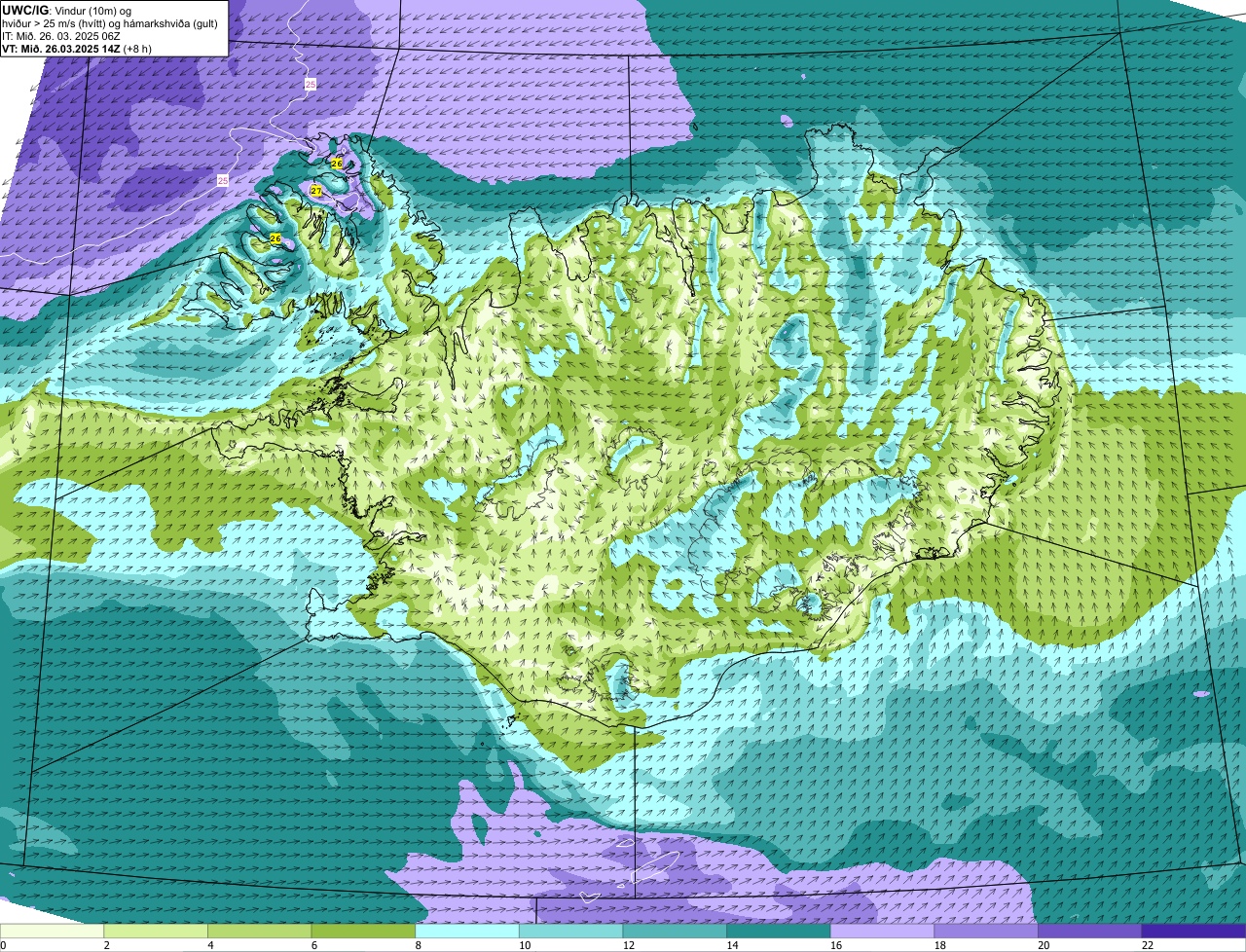Select the scale value "16" on the legend
This screenshot has width=1246, height=952.
click(836, 945)
